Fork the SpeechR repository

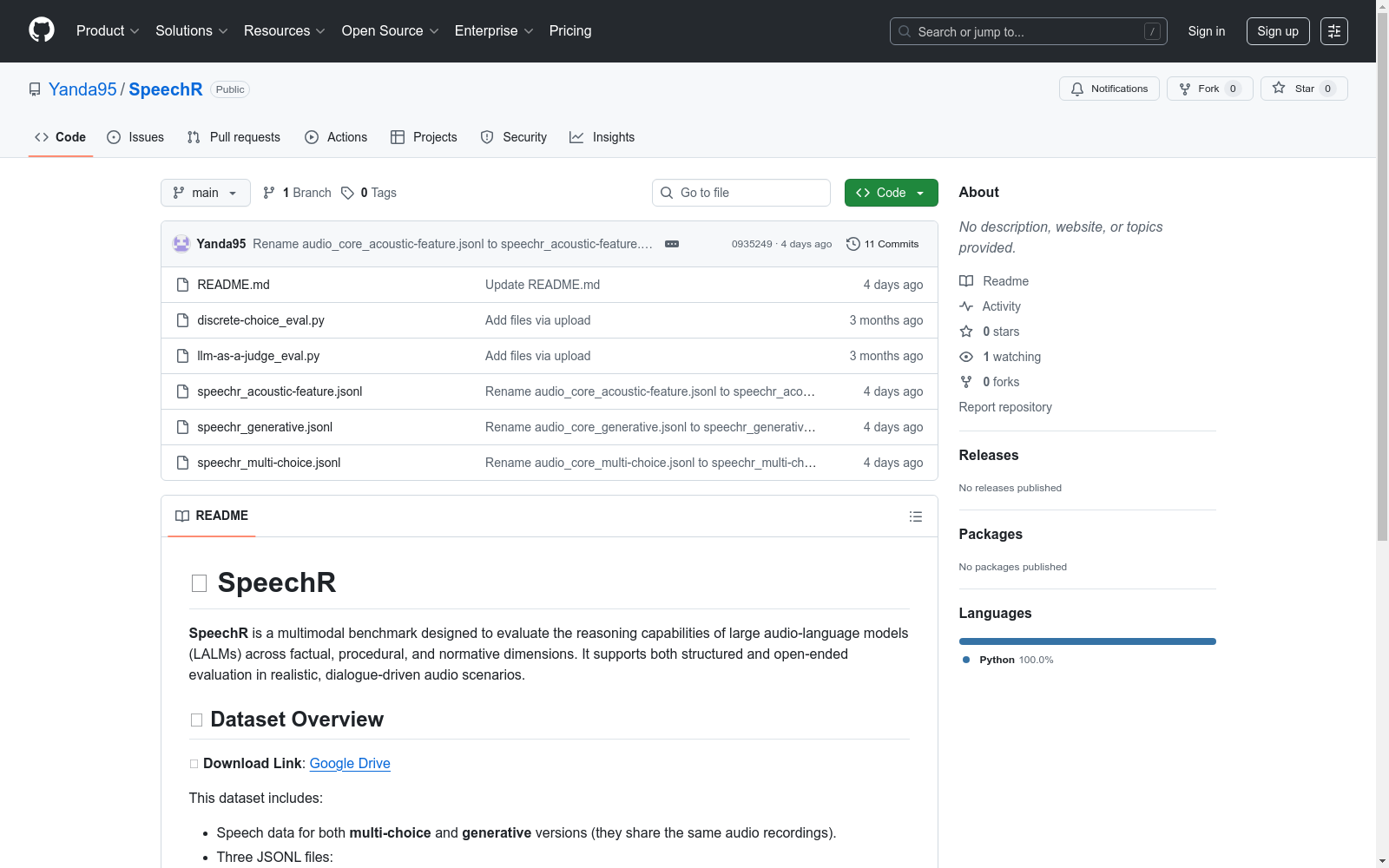click(1209, 89)
